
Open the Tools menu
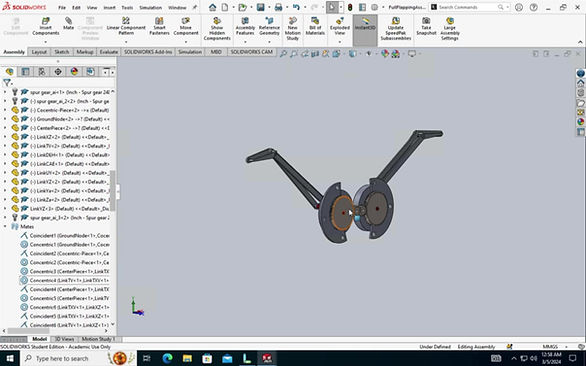click(127, 7)
